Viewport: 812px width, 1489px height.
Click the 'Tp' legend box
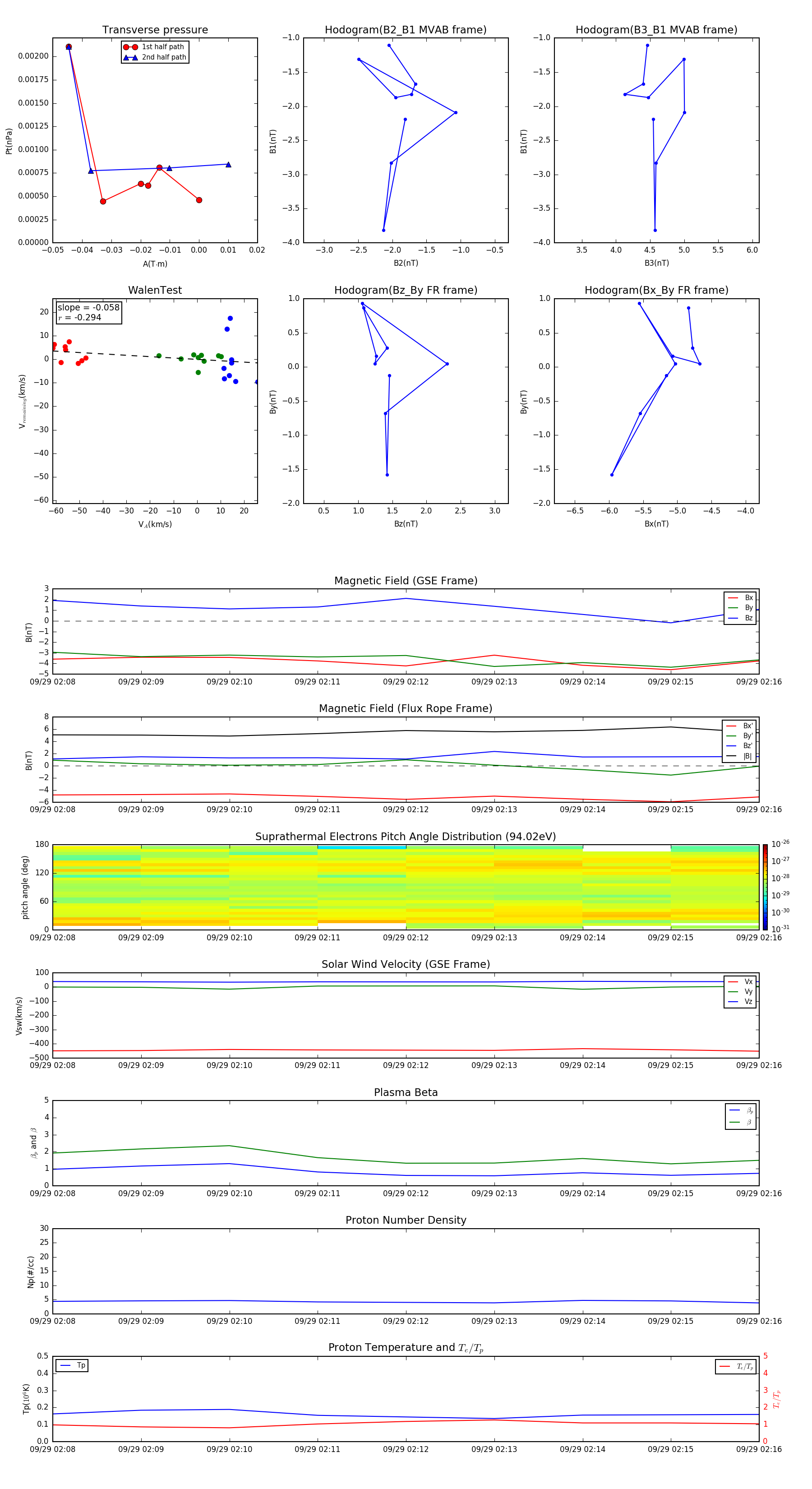(72, 1365)
